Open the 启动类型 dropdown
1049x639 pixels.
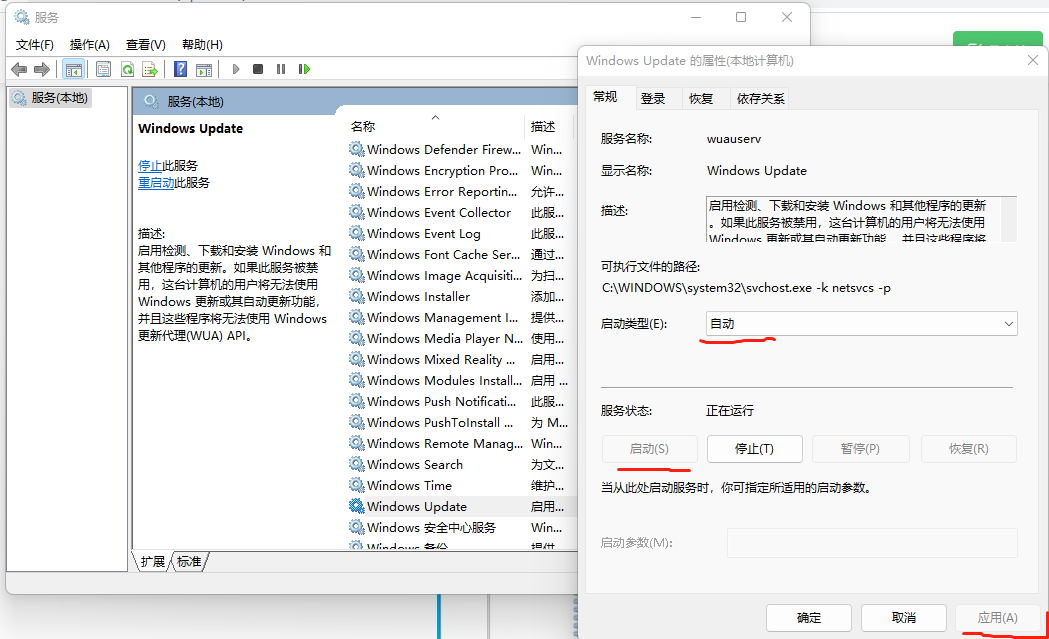[x=862, y=324]
